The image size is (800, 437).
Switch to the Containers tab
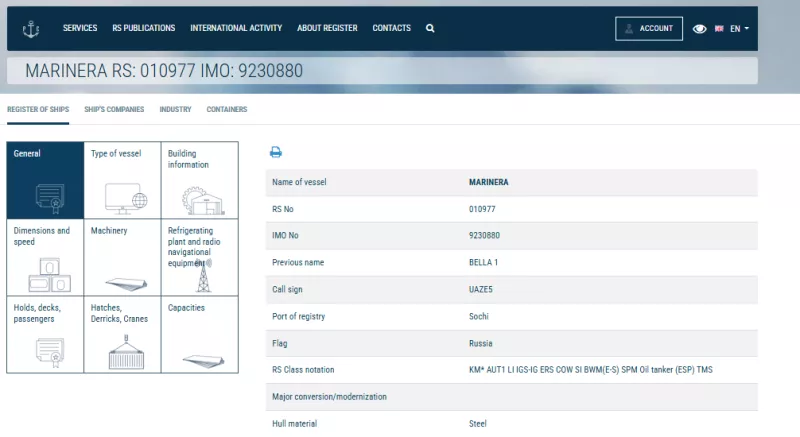(227, 109)
